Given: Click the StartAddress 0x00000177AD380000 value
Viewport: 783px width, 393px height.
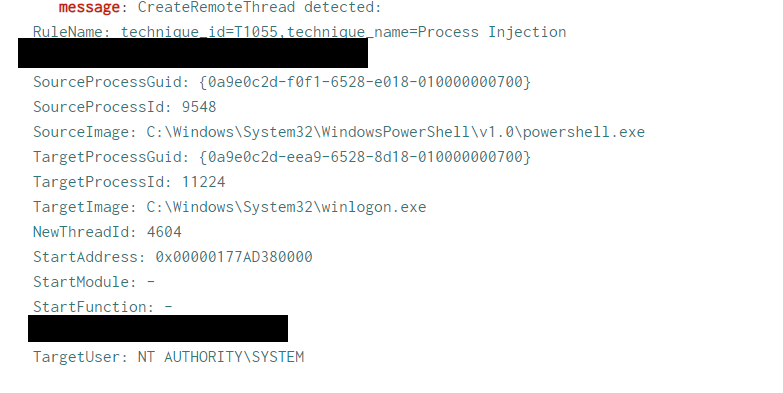Looking at the screenshot, I should tap(234, 257).
